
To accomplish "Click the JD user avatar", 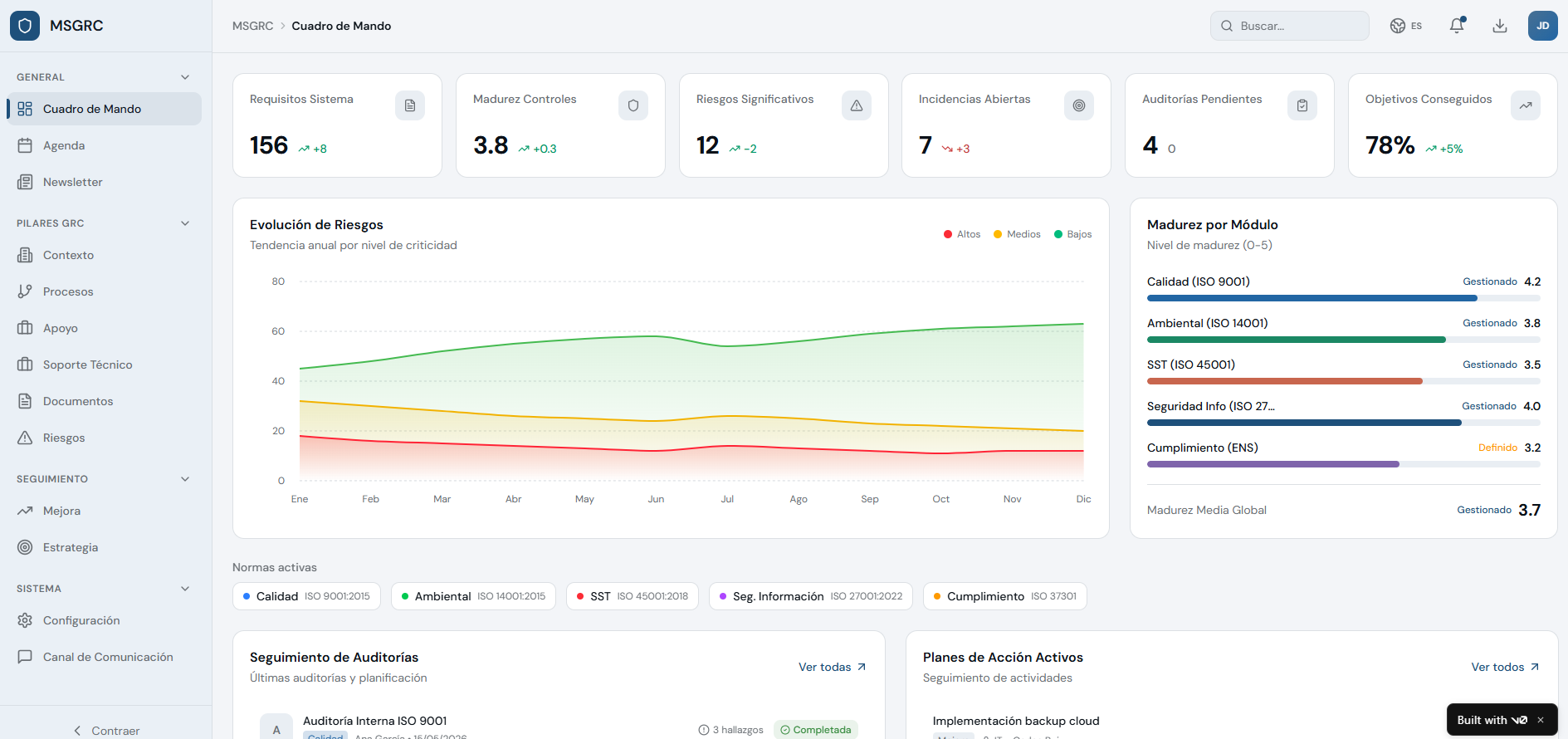I will pos(1542,26).
